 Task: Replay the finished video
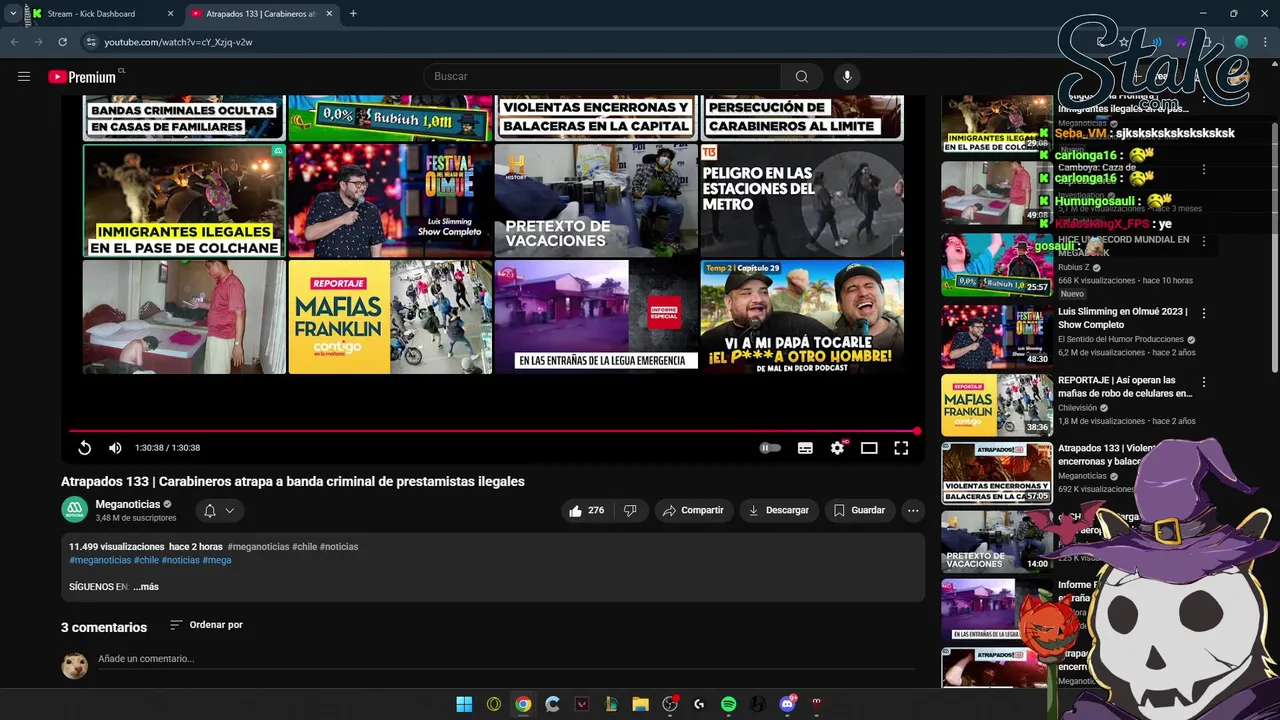tap(85, 448)
